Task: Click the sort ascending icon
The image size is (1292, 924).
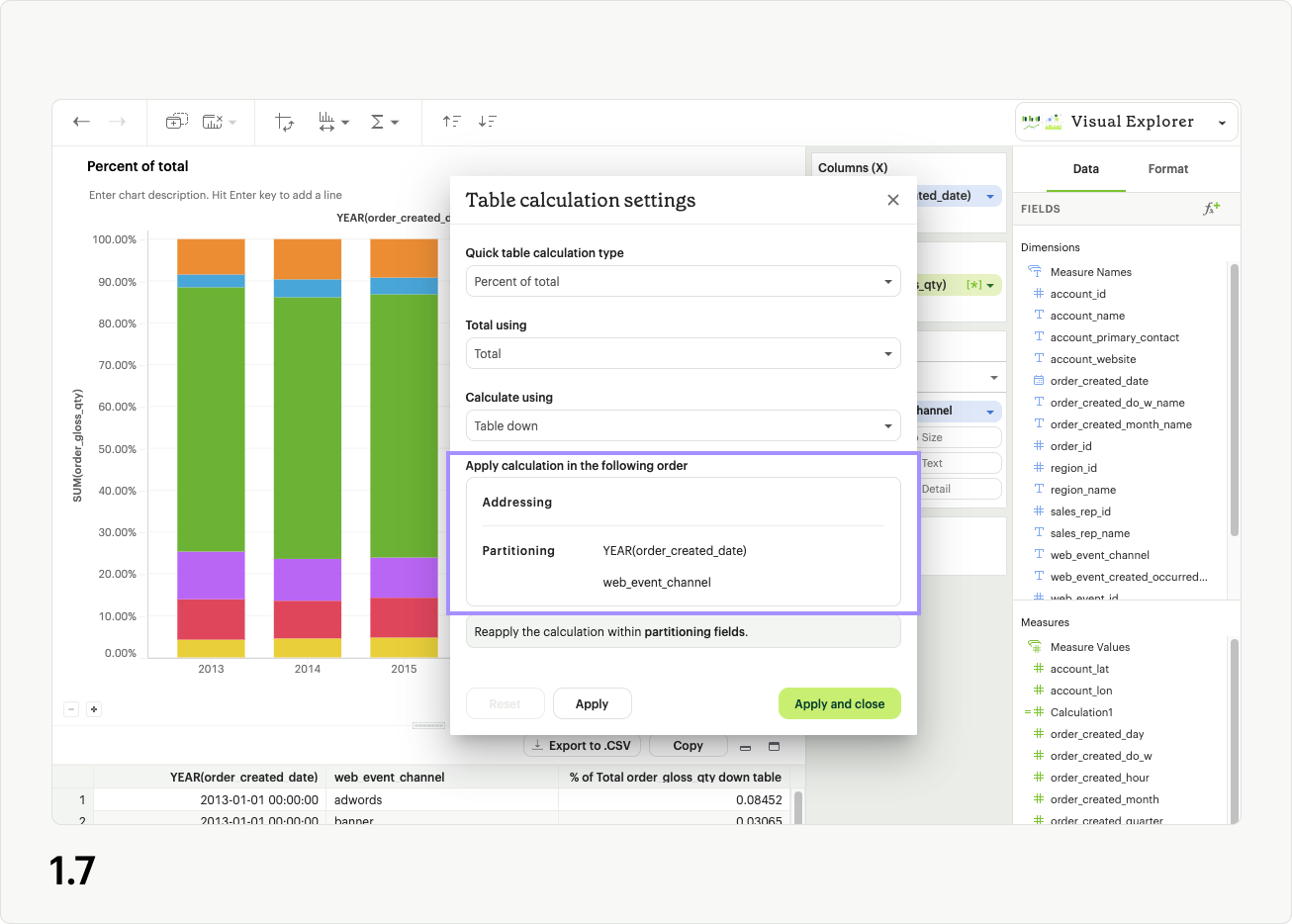Action: click(452, 122)
